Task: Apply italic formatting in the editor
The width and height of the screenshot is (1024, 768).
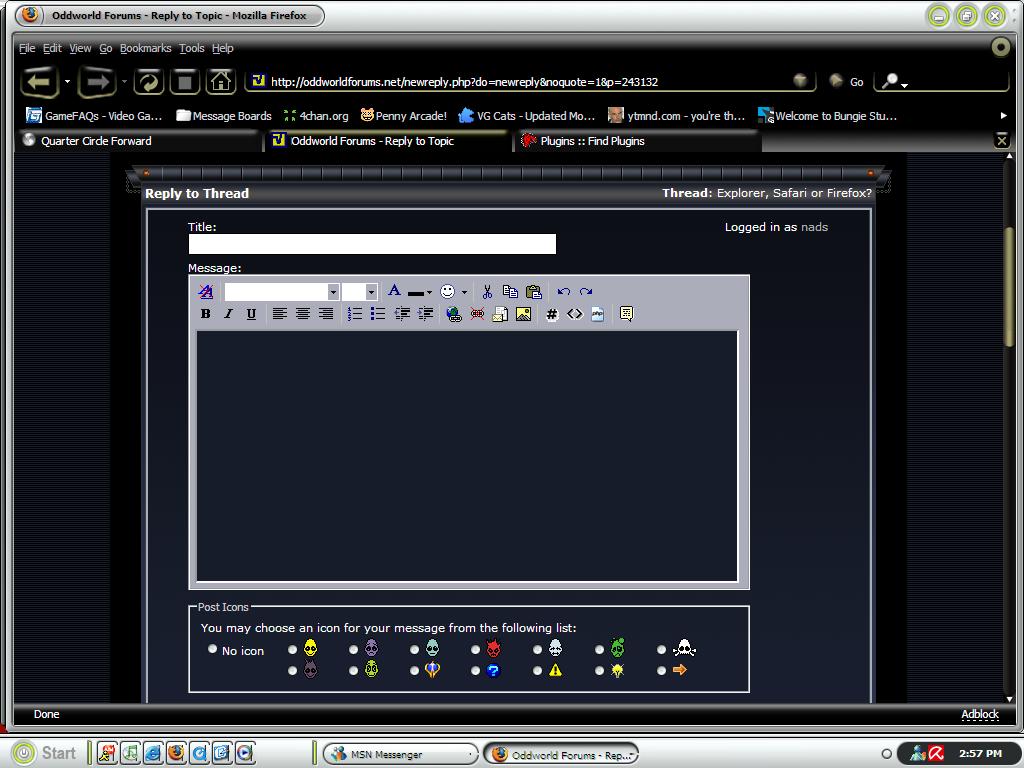Action: tap(228, 314)
